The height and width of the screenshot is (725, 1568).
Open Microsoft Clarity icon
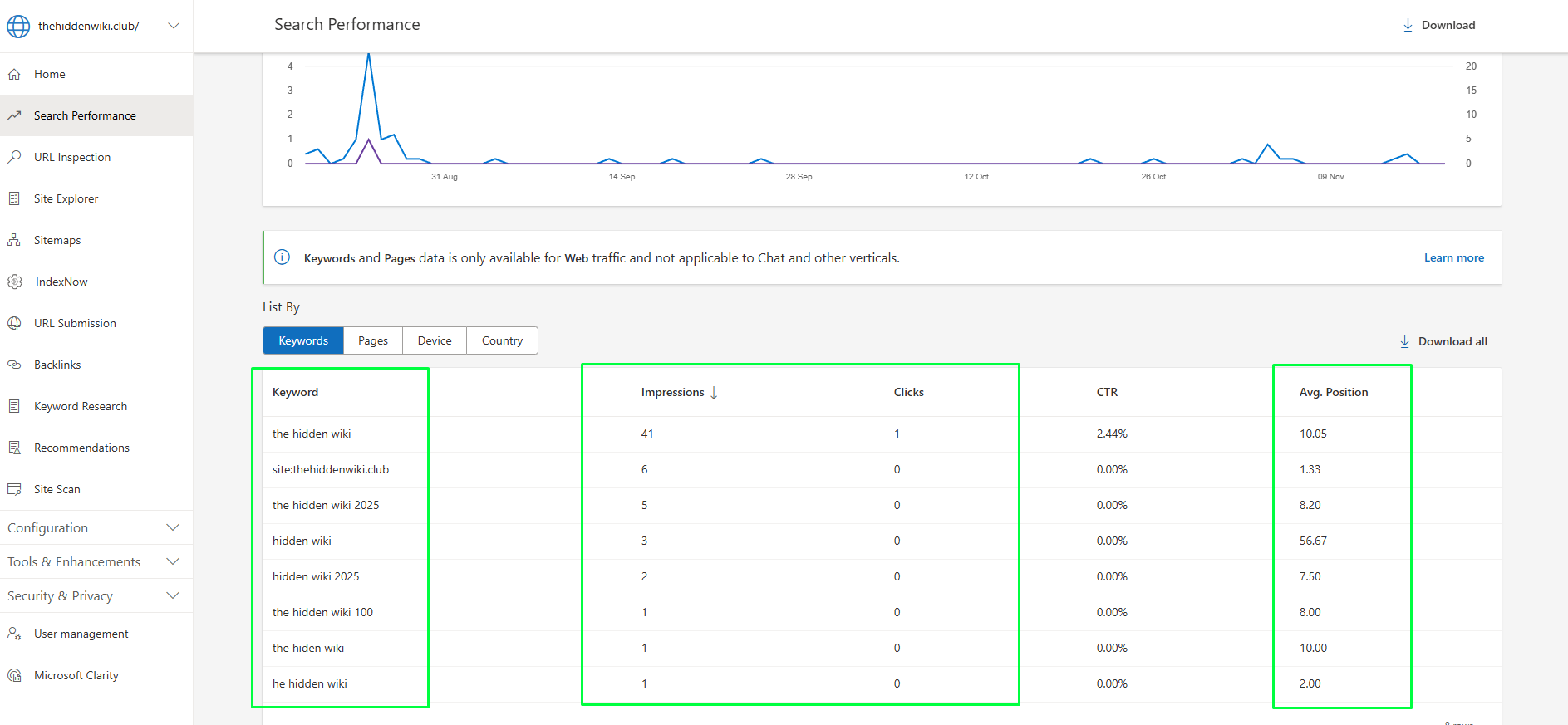(15, 675)
